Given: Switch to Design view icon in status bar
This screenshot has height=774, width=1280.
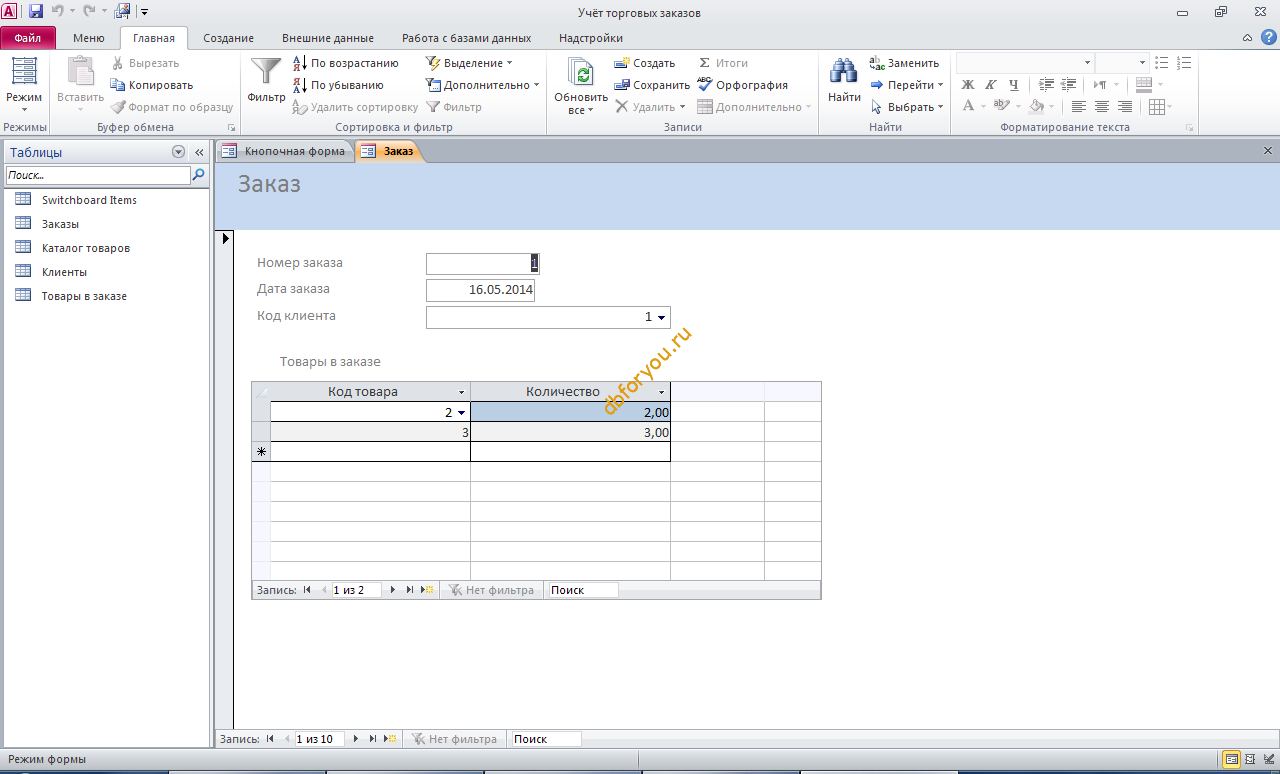Looking at the screenshot, I should (x=1268, y=760).
